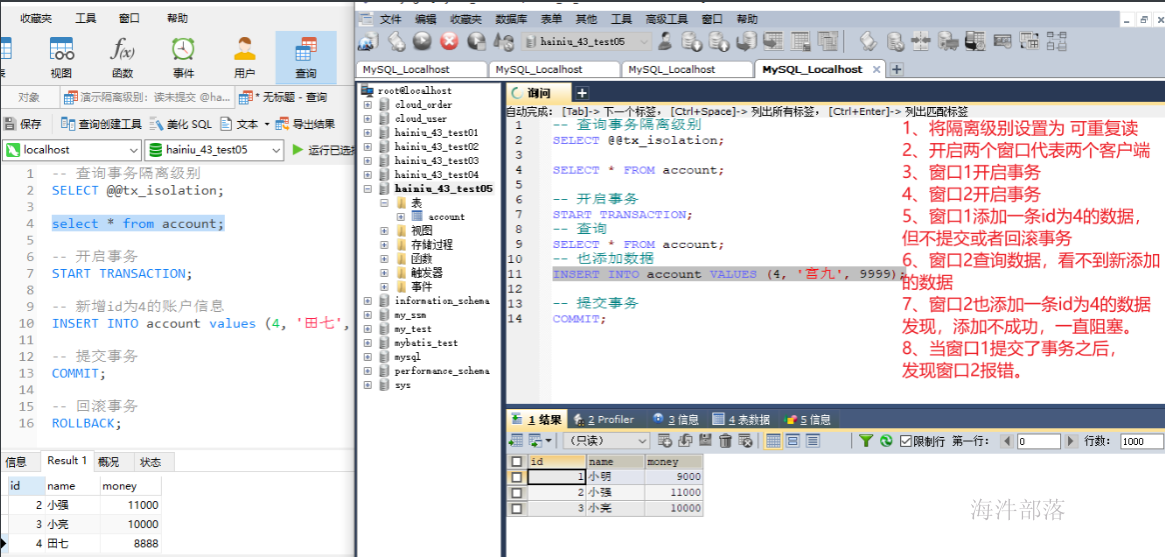The width and height of the screenshot is (1165, 557).
Task: Click the green refresh results icon
Action: (886, 441)
